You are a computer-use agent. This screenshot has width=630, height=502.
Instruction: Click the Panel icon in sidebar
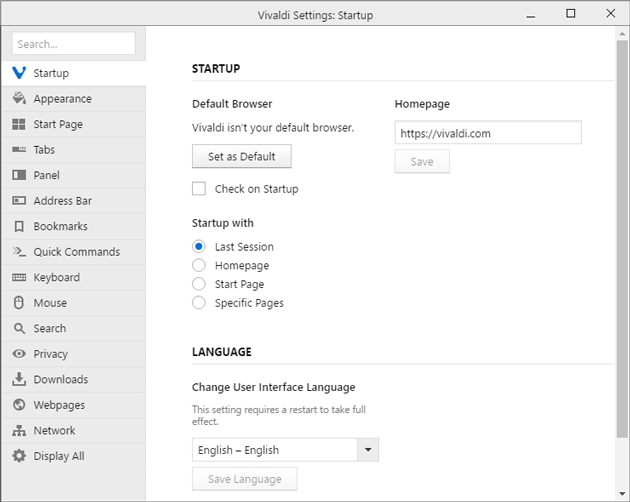[19, 175]
